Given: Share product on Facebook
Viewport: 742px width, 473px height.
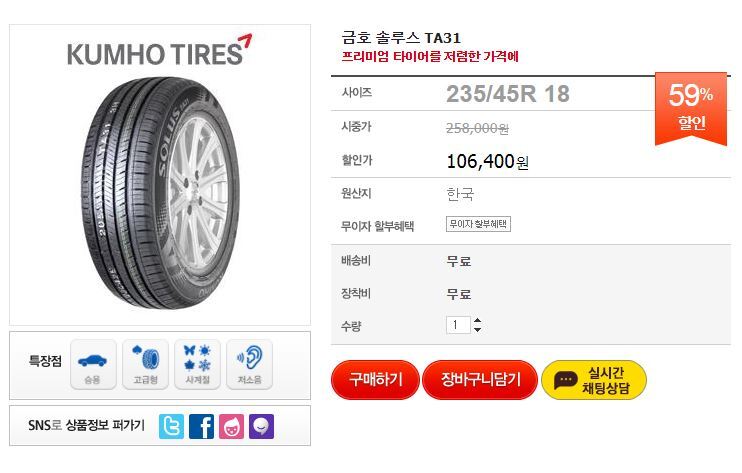Looking at the screenshot, I should 202,426.
